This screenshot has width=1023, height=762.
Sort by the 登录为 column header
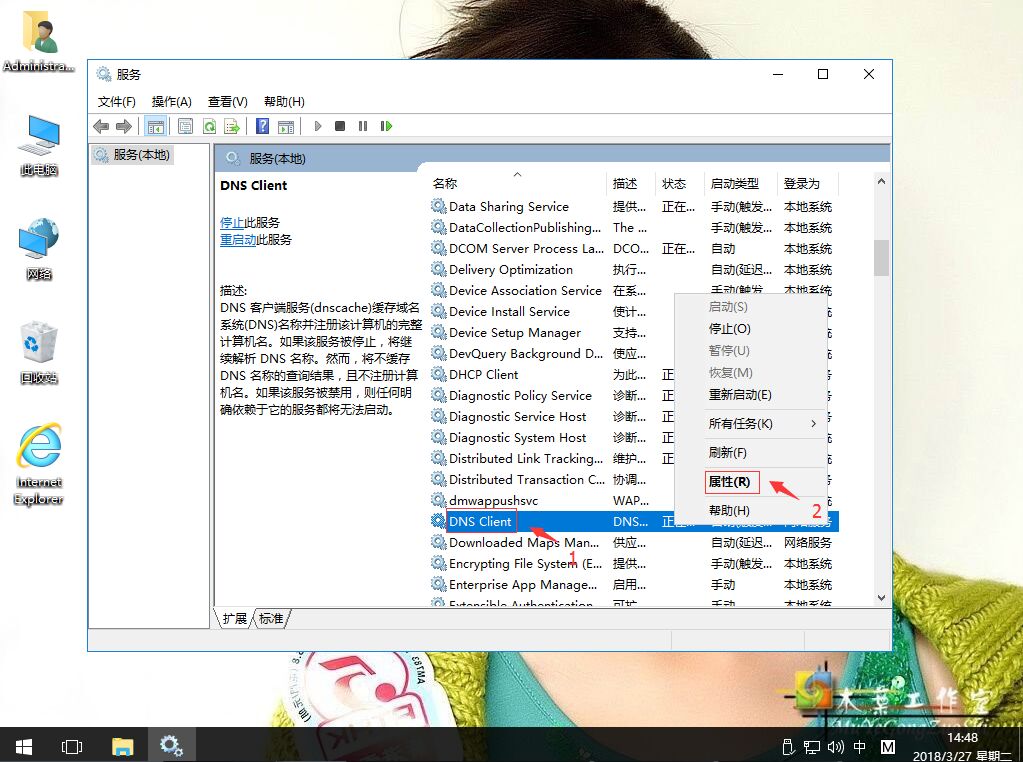808,183
